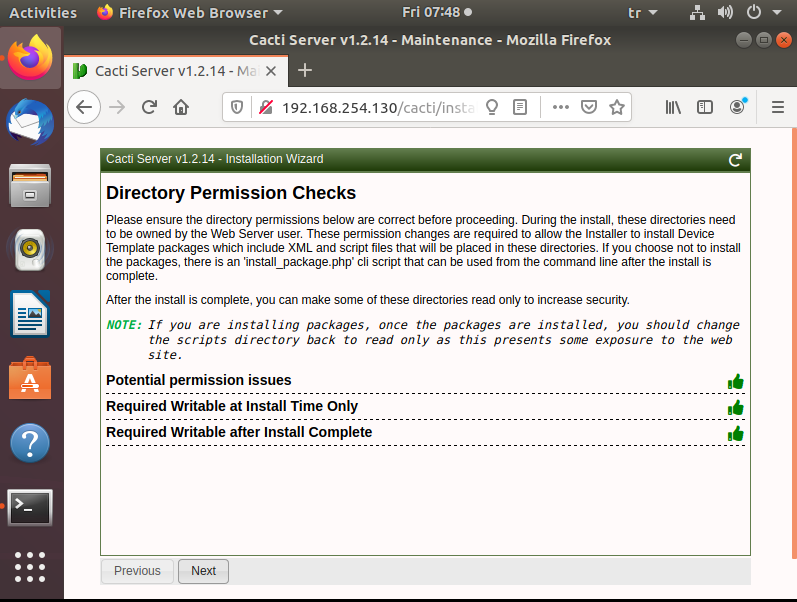Viewport: 797px width, 602px height.
Task: Open a new browser tab
Action: tap(304, 70)
